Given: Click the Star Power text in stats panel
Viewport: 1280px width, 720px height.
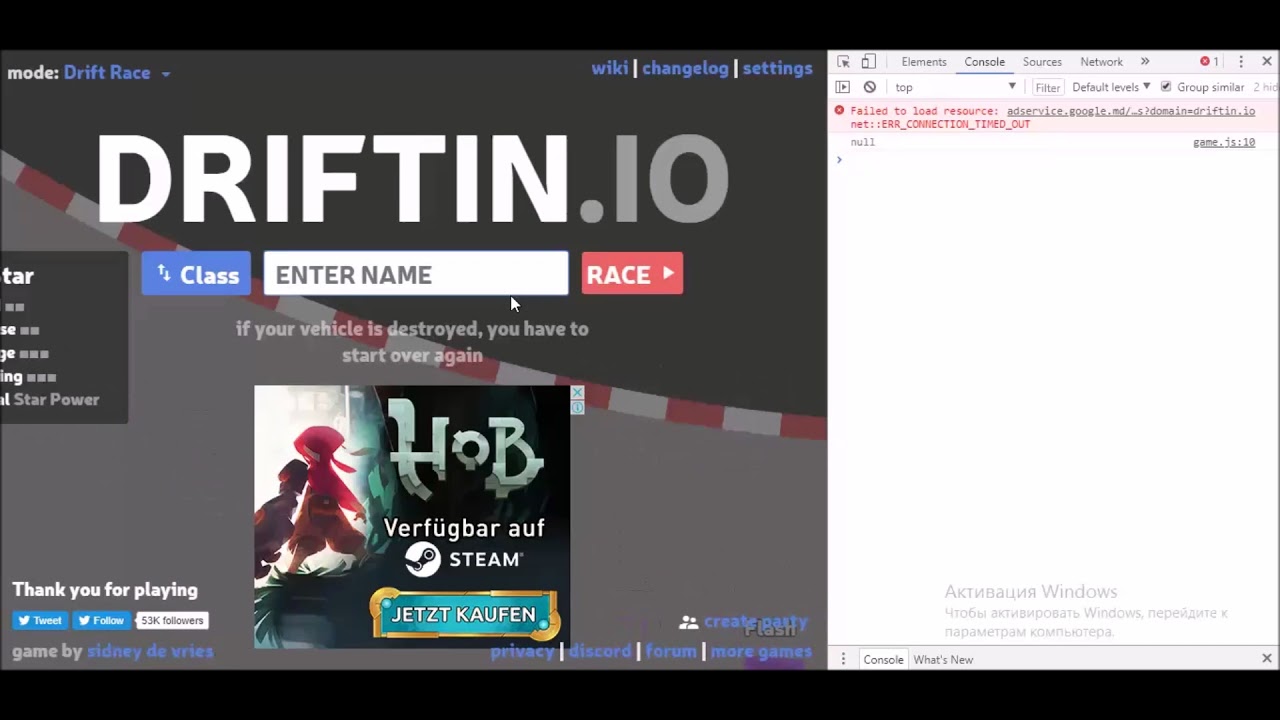Looking at the screenshot, I should point(56,399).
